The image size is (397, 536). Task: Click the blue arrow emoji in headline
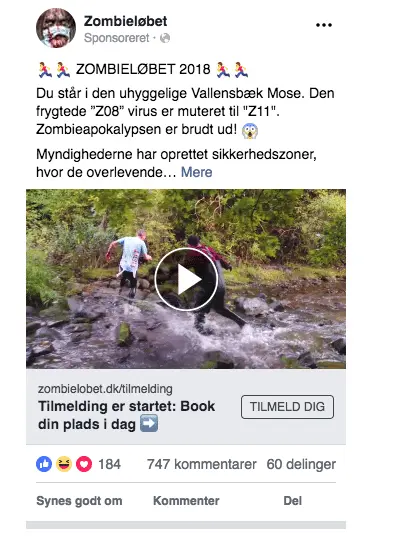(x=149, y=424)
